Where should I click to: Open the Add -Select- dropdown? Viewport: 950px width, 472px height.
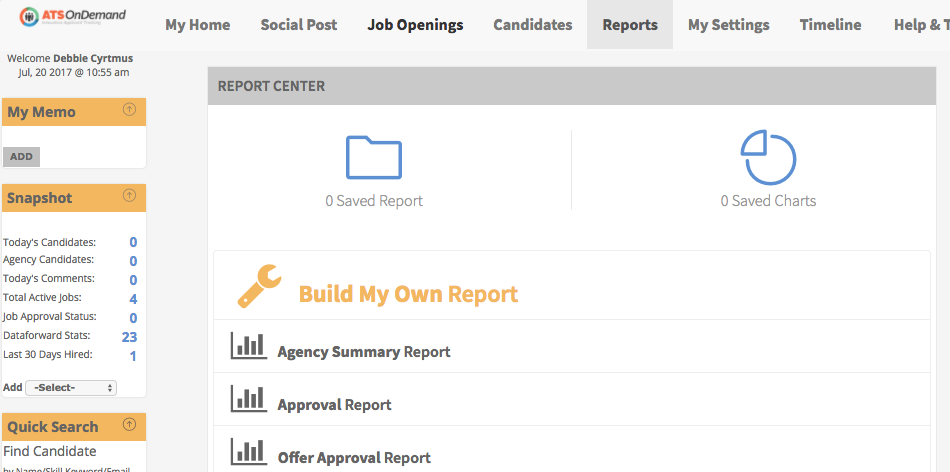[71, 387]
